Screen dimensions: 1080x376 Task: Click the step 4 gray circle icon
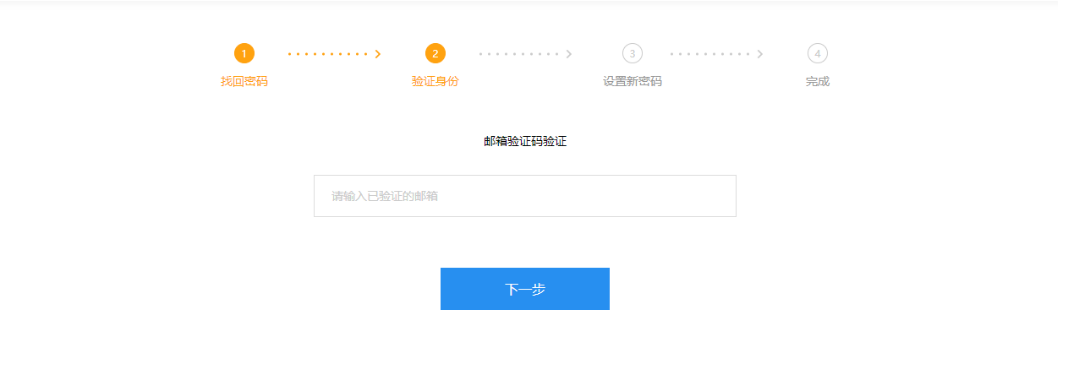pyautogui.click(x=818, y=53)
